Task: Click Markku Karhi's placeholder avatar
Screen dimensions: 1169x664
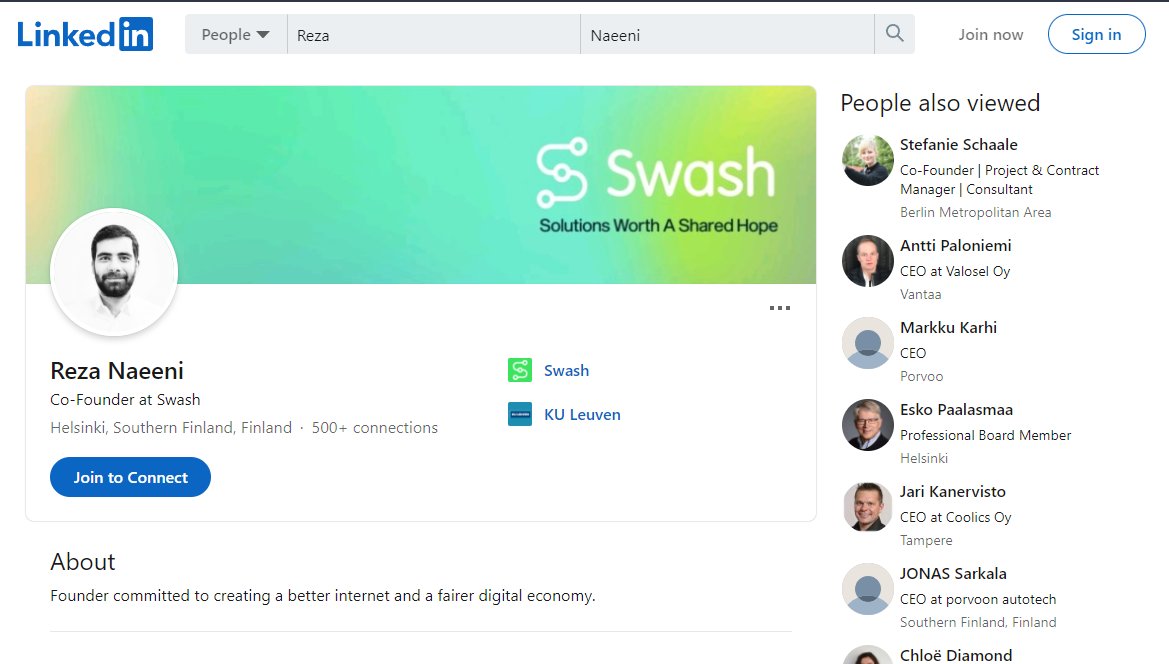Action: (x=868, y=343)
